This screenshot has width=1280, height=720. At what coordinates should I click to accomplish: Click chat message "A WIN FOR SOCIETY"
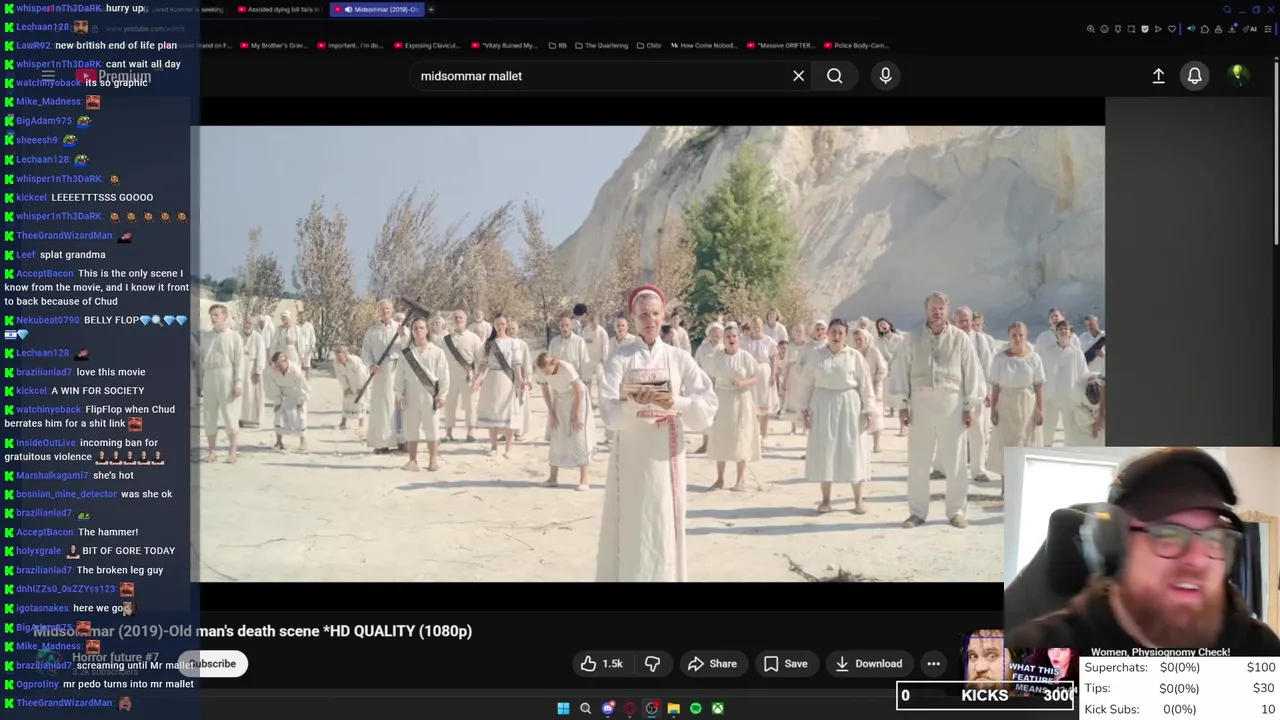(97, 390)
